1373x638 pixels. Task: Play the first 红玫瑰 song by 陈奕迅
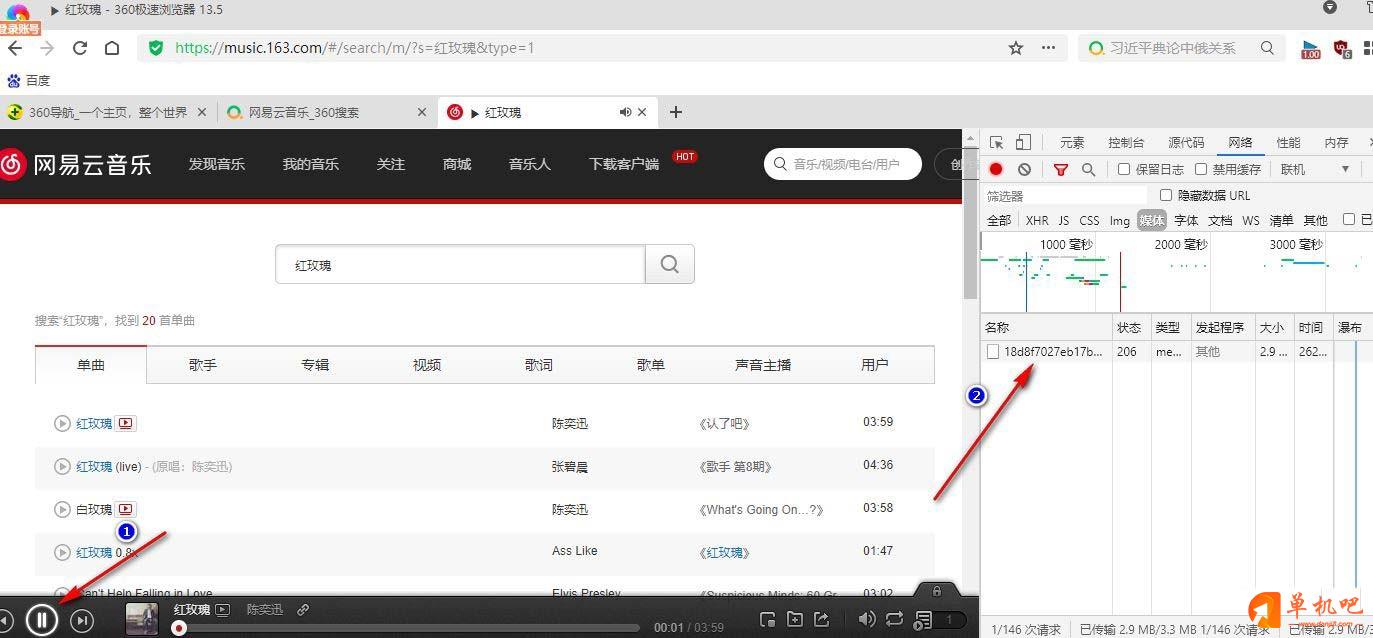pos(62,424)
